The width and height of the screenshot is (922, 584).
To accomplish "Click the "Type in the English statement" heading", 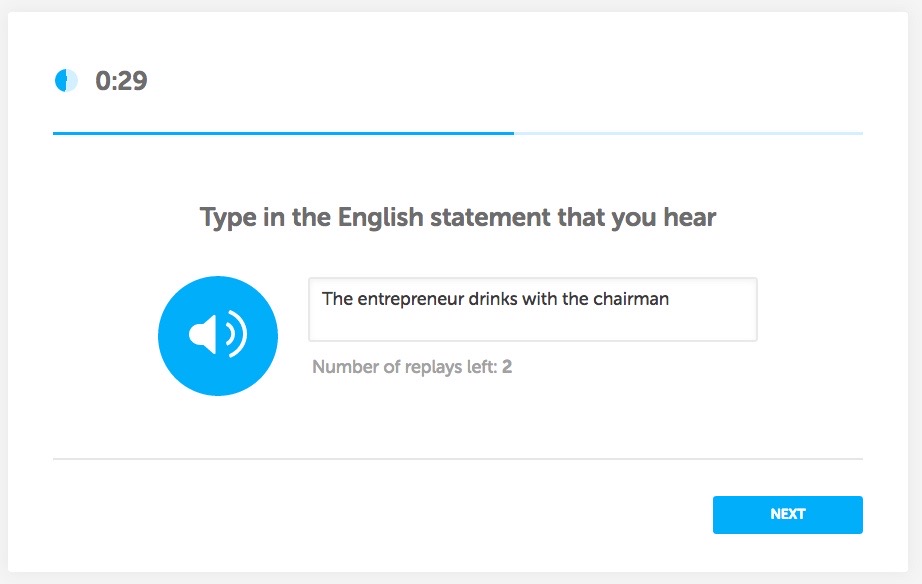I will pyautogui.click(x=458, y=217).
